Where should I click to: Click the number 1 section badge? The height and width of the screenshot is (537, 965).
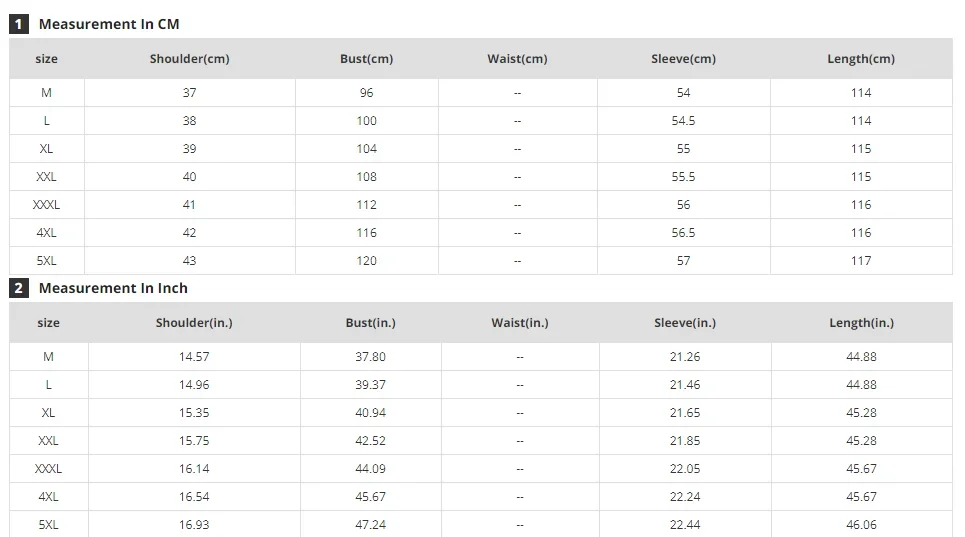(x=19, y=24)
